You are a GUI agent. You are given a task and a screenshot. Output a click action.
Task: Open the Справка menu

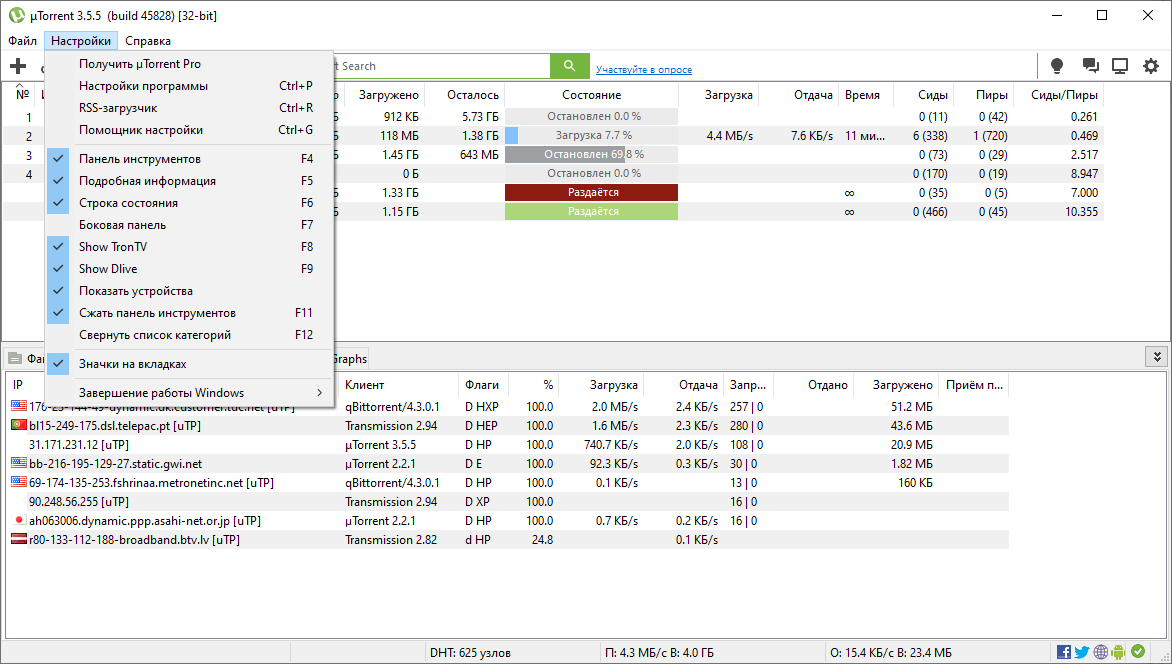pyautogui.click(x=148, y=41)
